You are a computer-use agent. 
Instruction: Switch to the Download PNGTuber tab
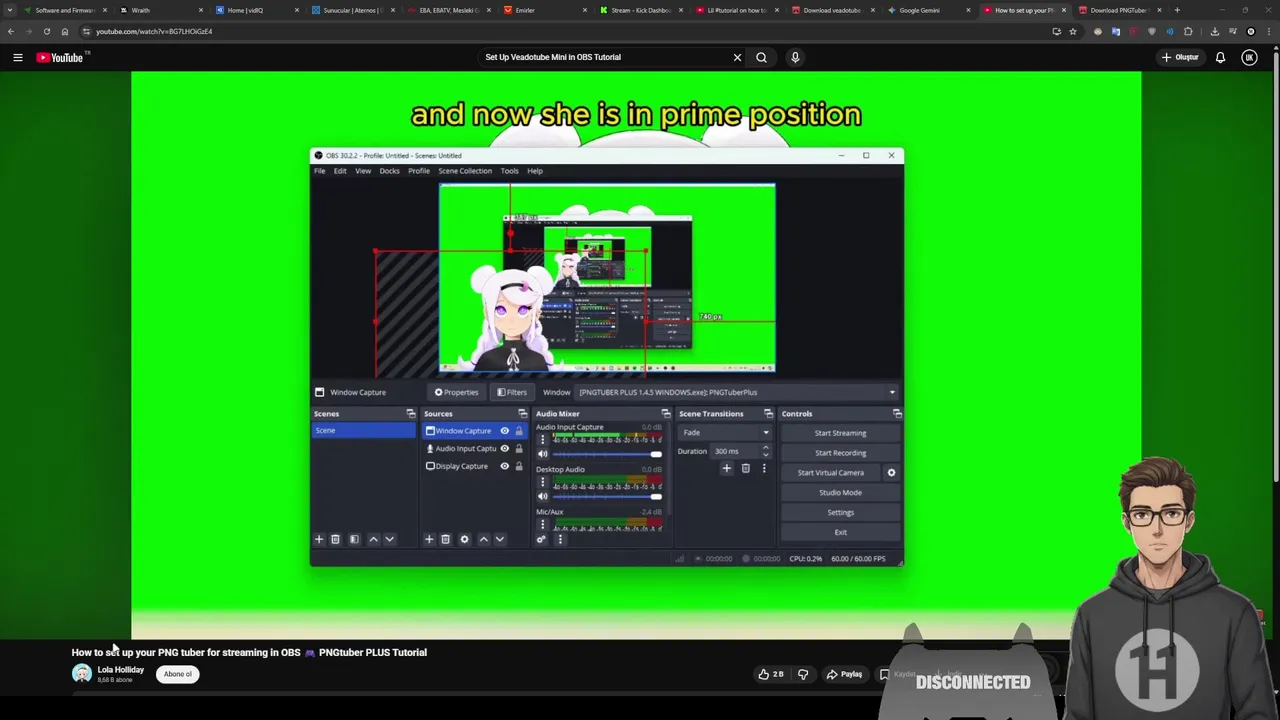point(1118,10)
